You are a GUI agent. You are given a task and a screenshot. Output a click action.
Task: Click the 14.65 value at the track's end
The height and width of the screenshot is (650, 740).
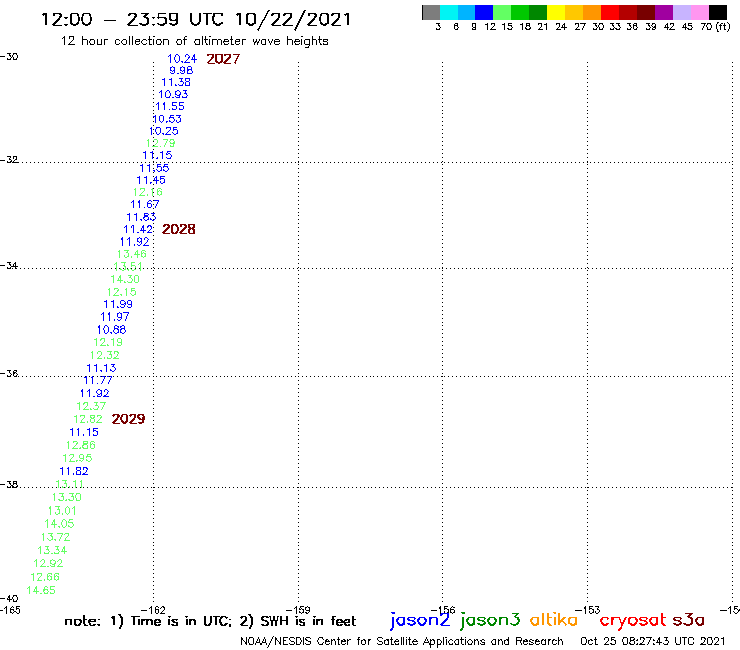41,590
